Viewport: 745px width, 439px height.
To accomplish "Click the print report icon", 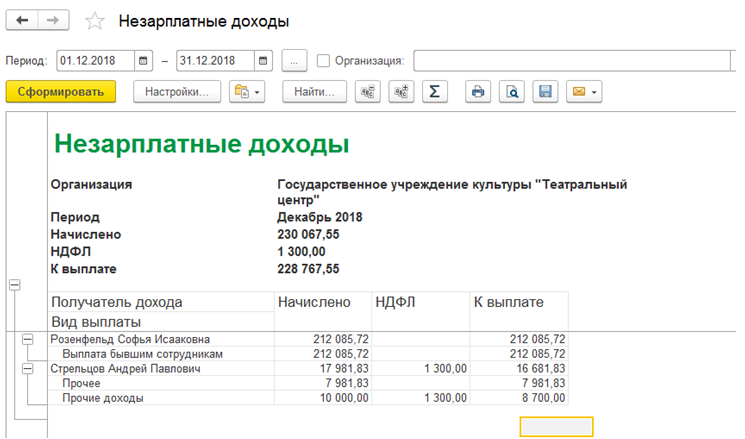I will pos(478,91).
